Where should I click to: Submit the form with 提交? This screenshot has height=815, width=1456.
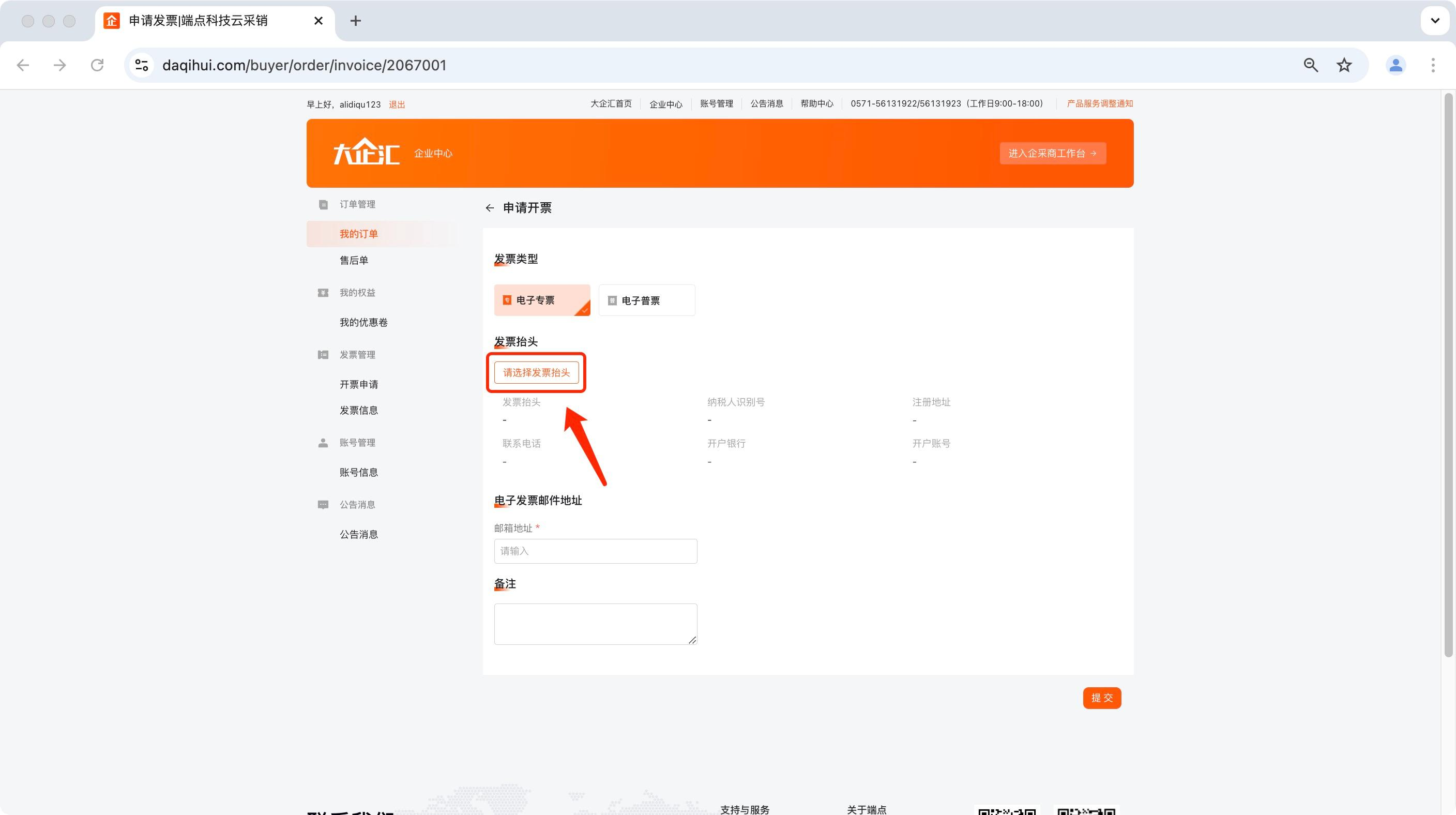(1102, 698)
